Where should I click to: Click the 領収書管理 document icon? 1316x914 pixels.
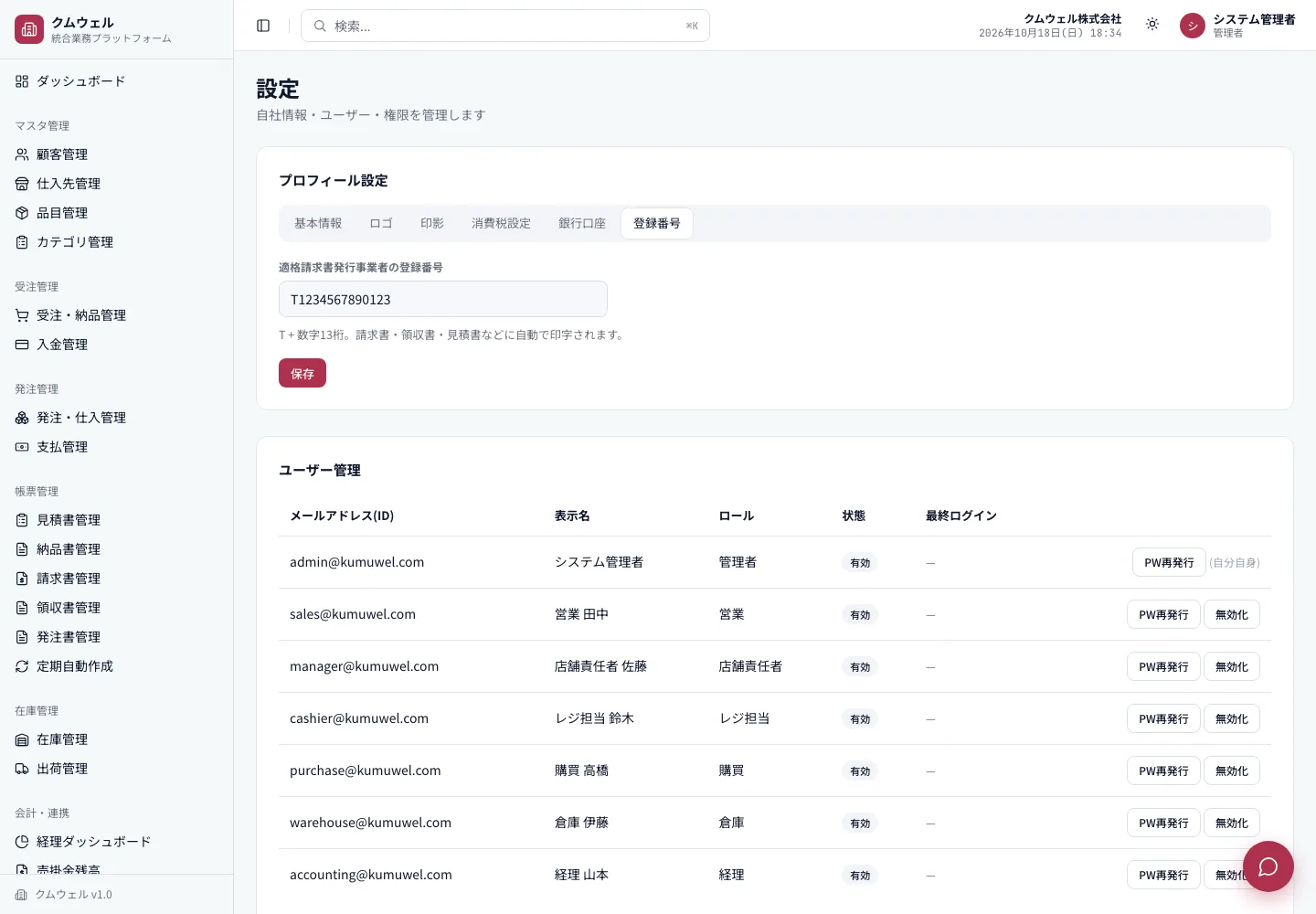[x=22, y=608]
